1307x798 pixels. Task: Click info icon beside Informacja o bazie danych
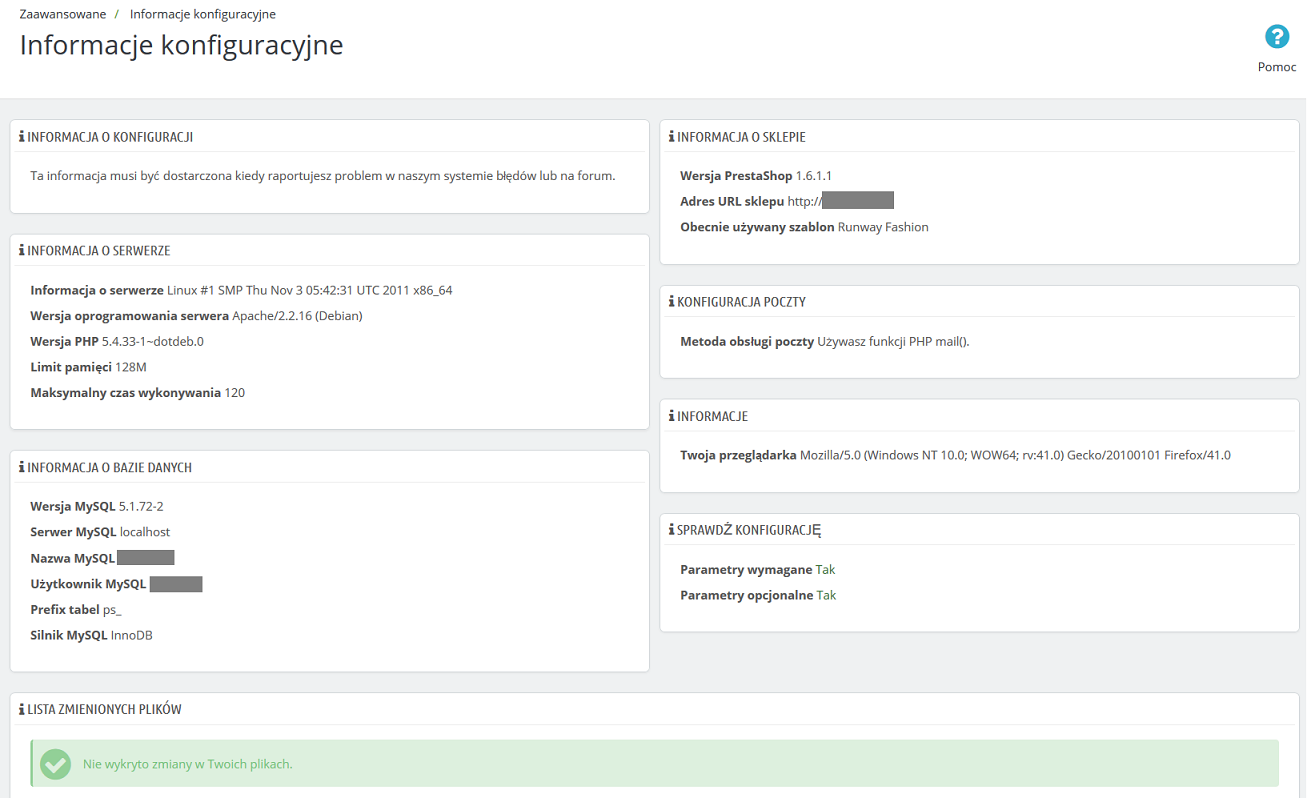tap(22, 467)
